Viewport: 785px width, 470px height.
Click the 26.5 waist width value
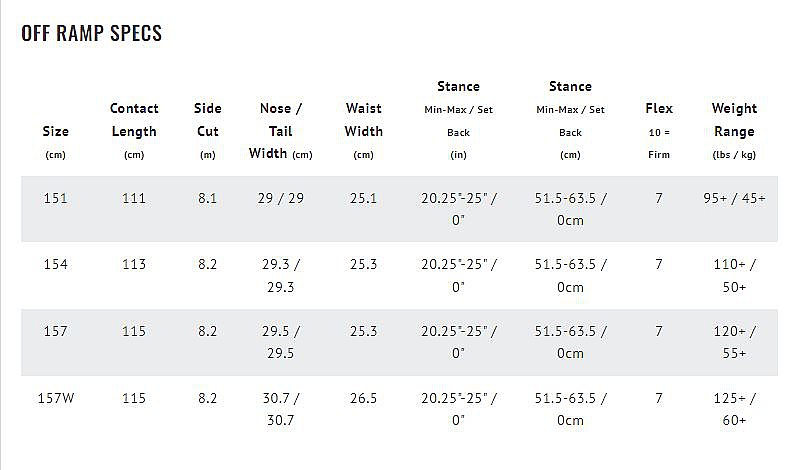[x=363, y=398]
